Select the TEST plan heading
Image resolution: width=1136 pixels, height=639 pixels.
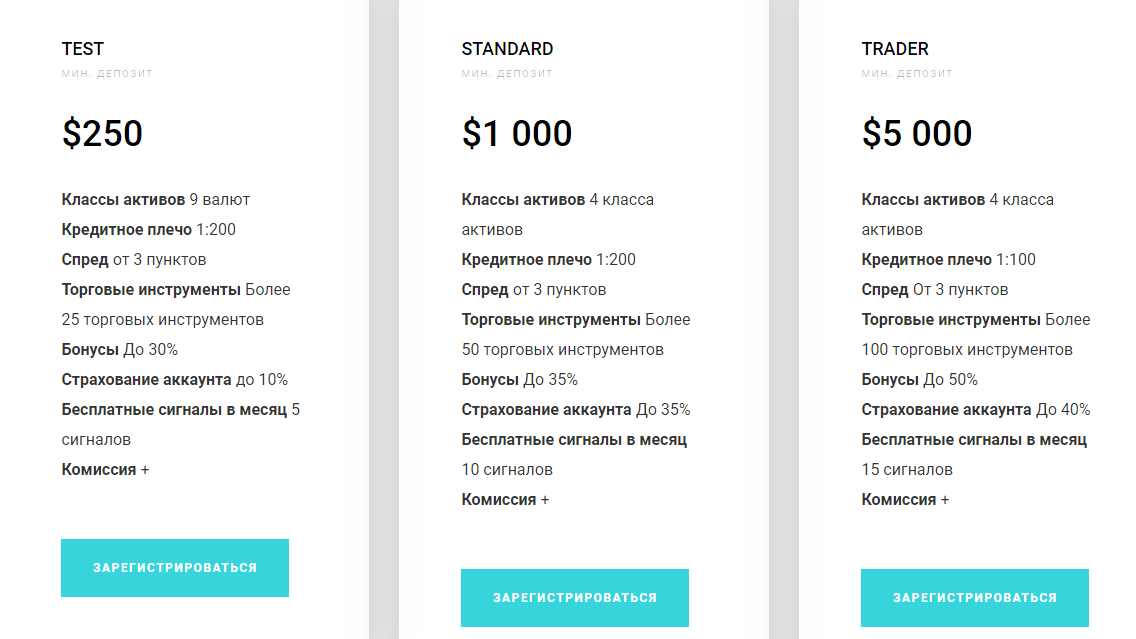coord(83,48)
